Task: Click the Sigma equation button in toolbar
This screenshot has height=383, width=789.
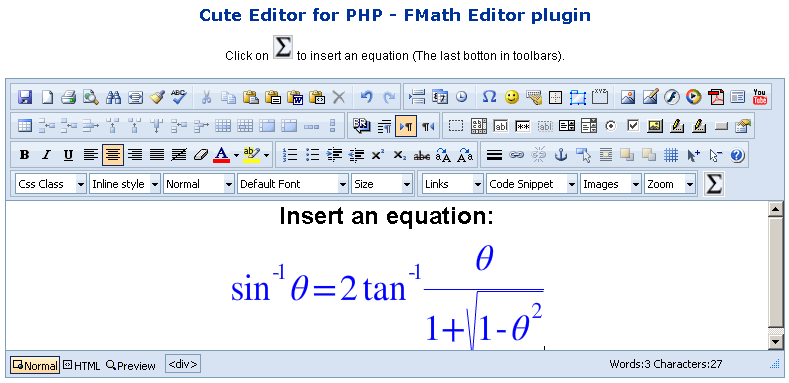Action: coord(714,184)
